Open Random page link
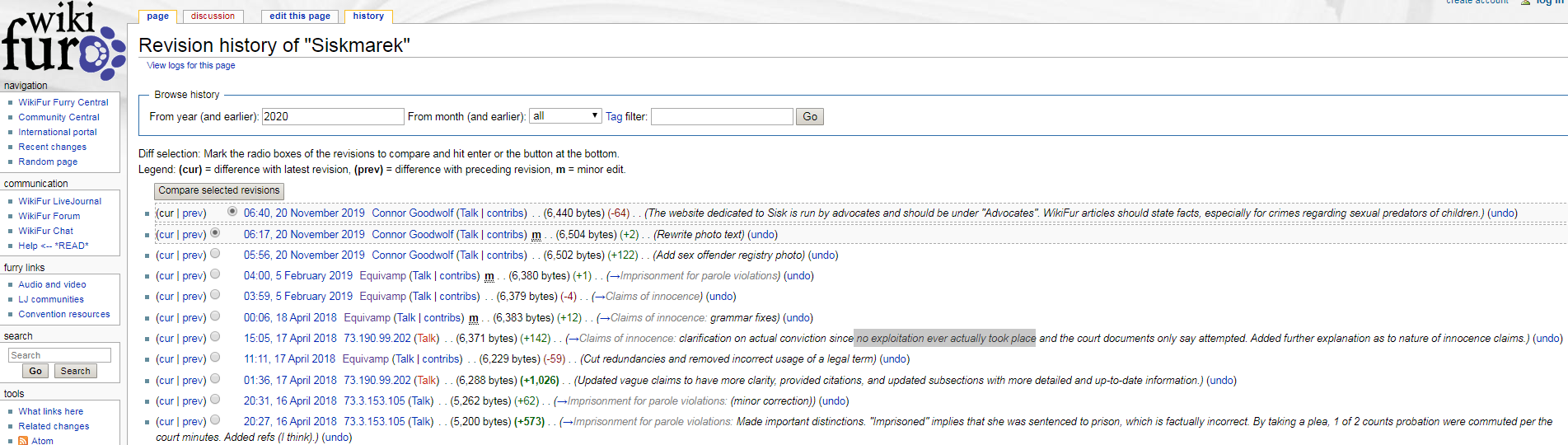The image size is (1568, 445). 48,162
